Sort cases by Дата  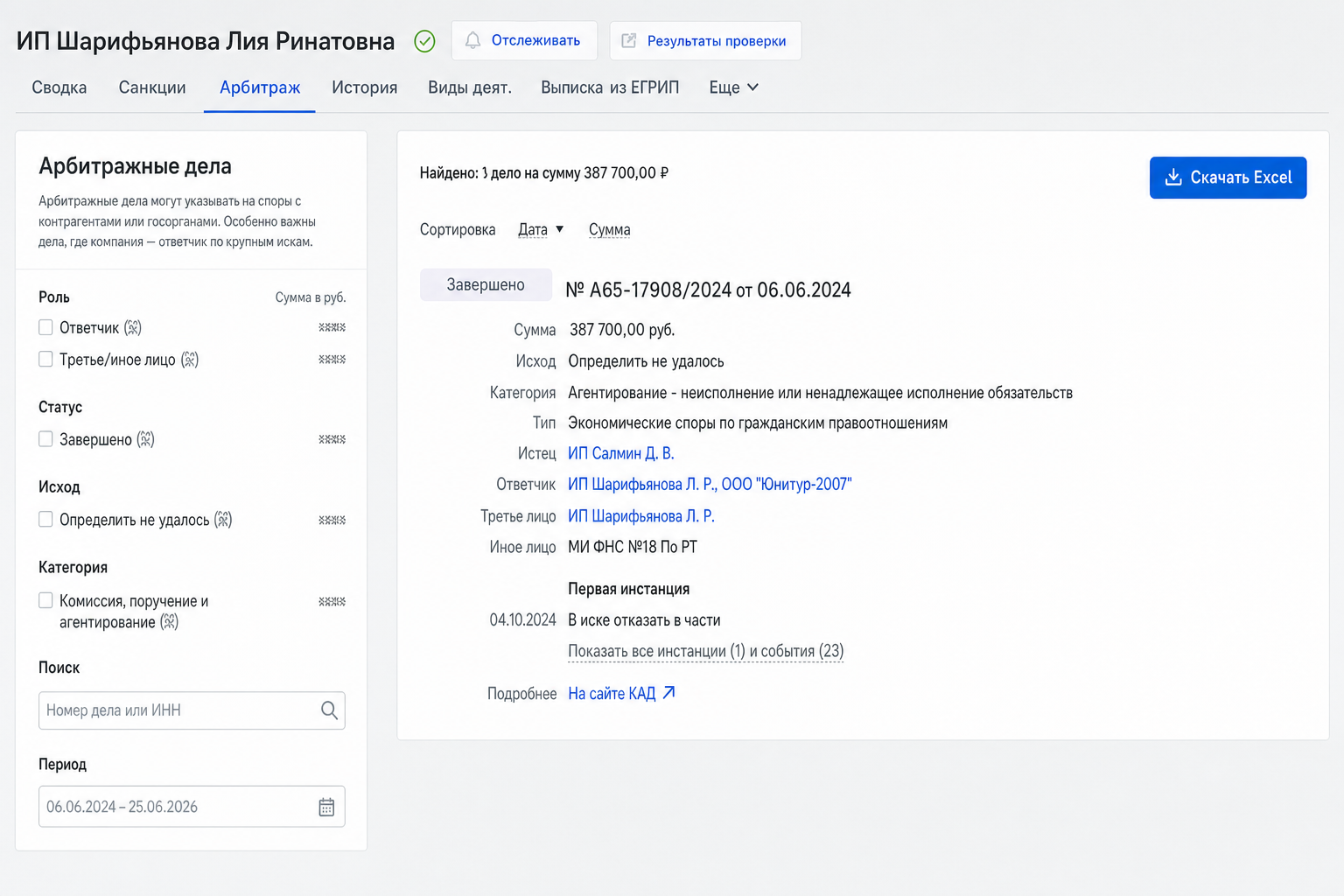(533, 229)
